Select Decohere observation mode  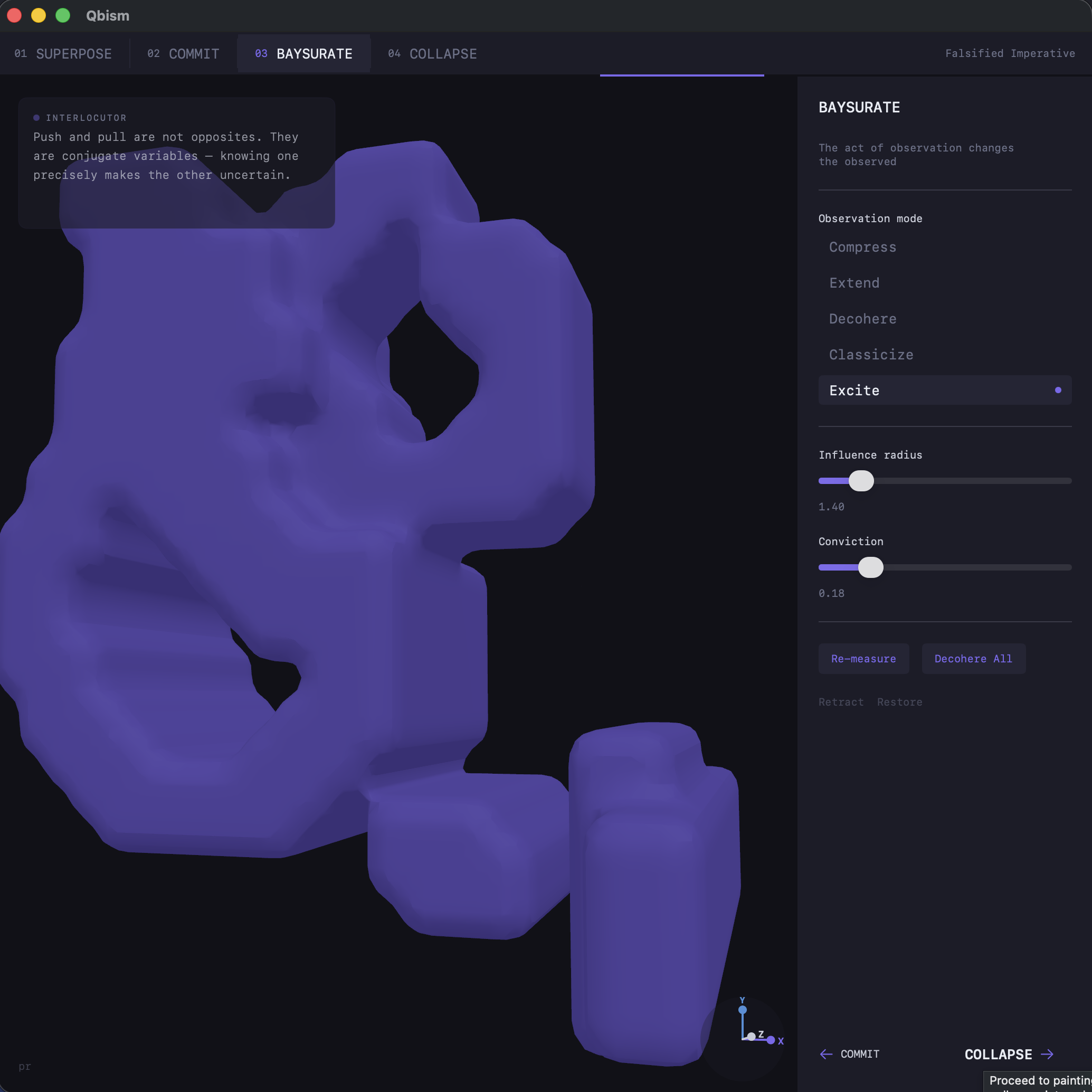coord(862,319)
